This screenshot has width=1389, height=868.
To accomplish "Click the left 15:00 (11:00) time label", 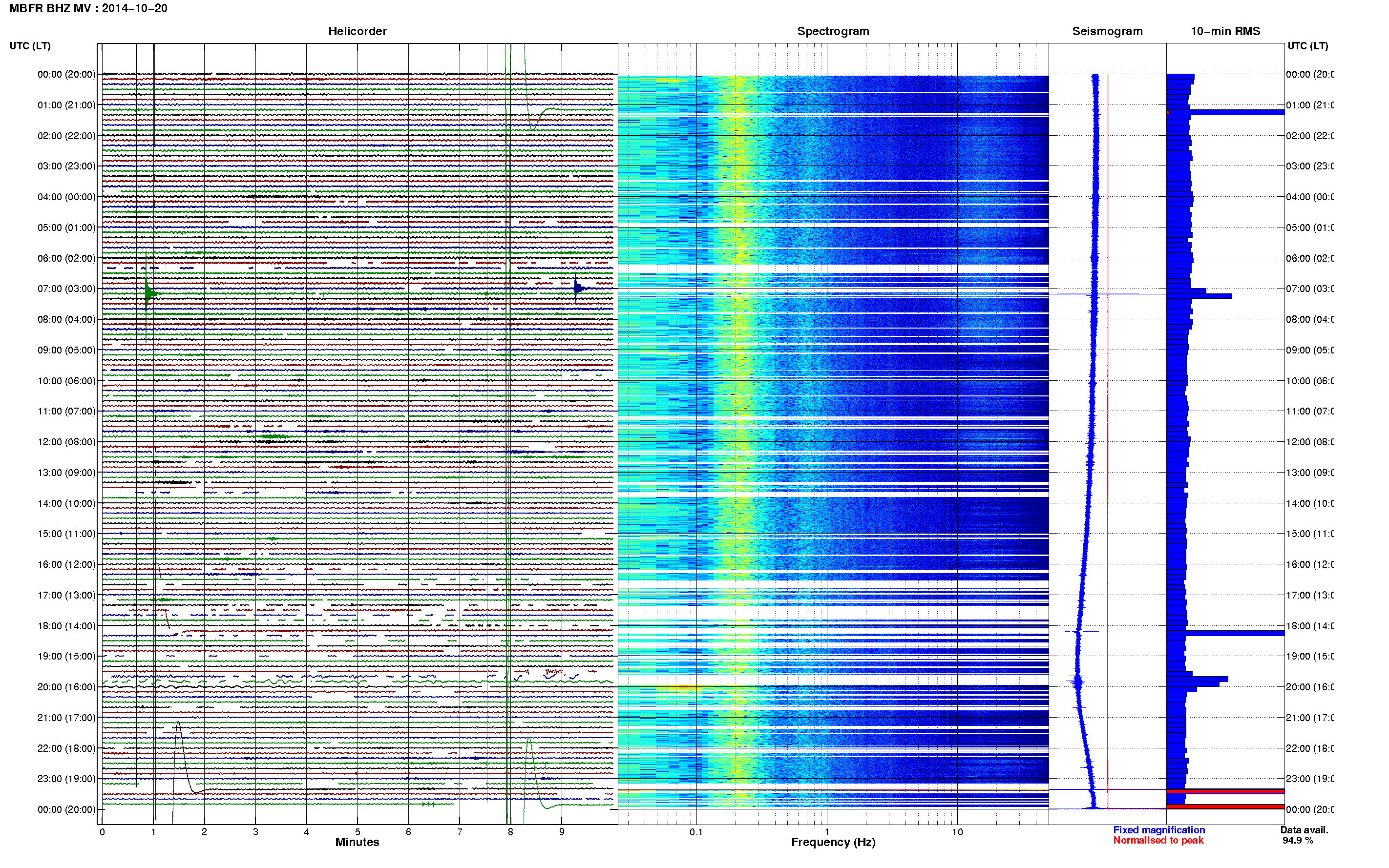I will click(x=66, y=533).
